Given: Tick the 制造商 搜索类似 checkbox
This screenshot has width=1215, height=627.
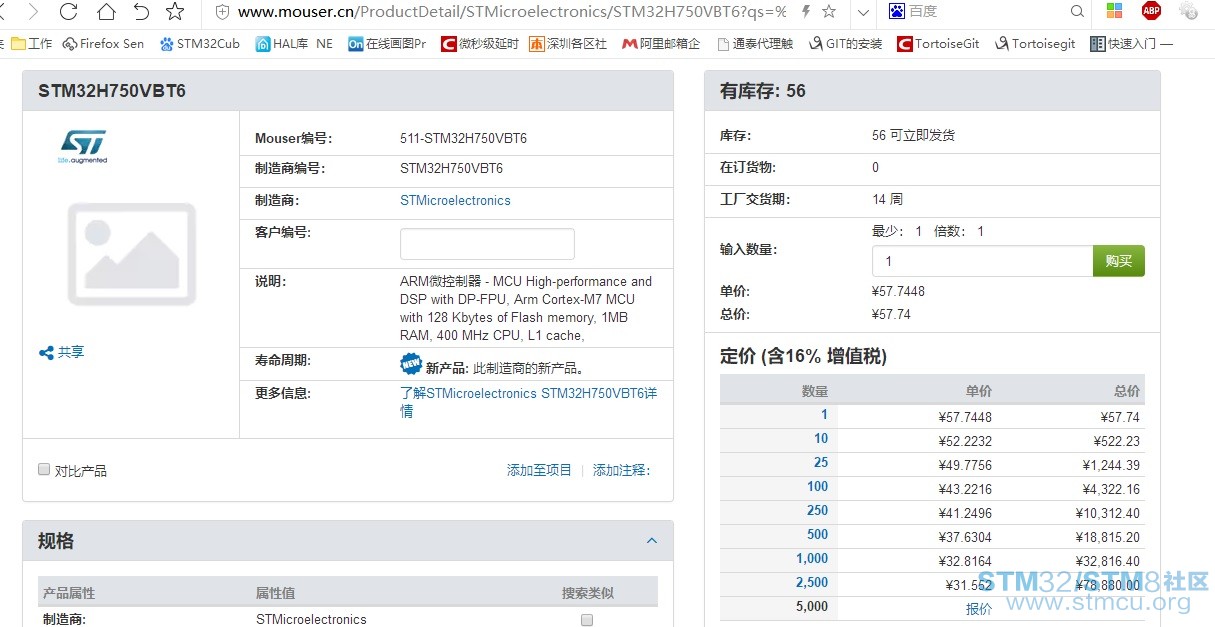Looking at the screenshot, I should pyautogui.click(x=587, y=620).
